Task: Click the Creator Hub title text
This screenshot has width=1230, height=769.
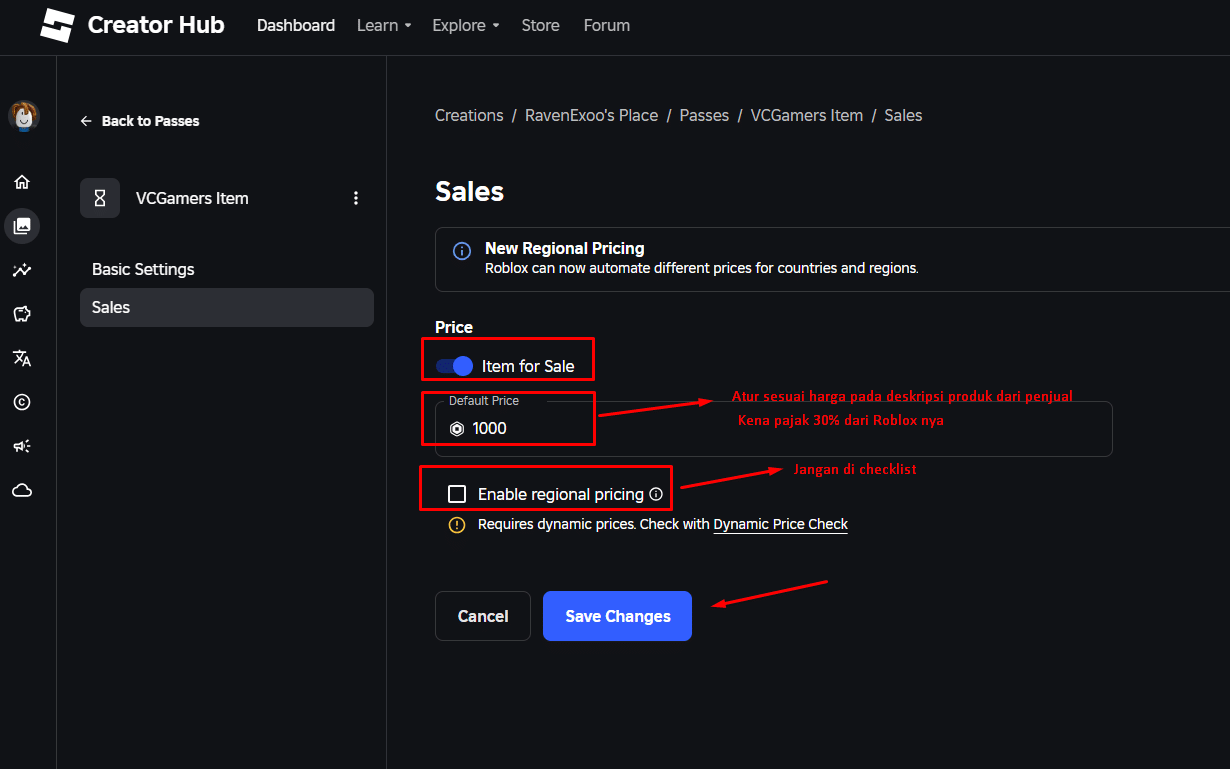Action: click(x=156, y=25)
